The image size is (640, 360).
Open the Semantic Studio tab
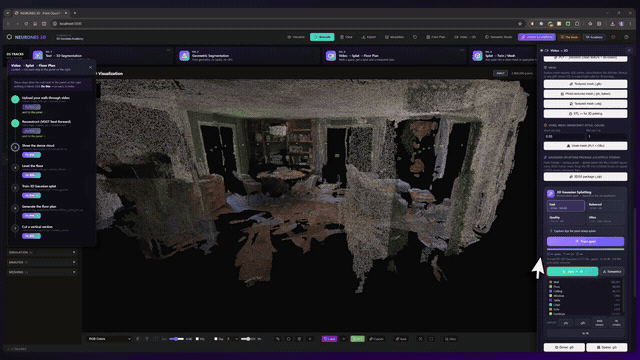pos(498,37)
